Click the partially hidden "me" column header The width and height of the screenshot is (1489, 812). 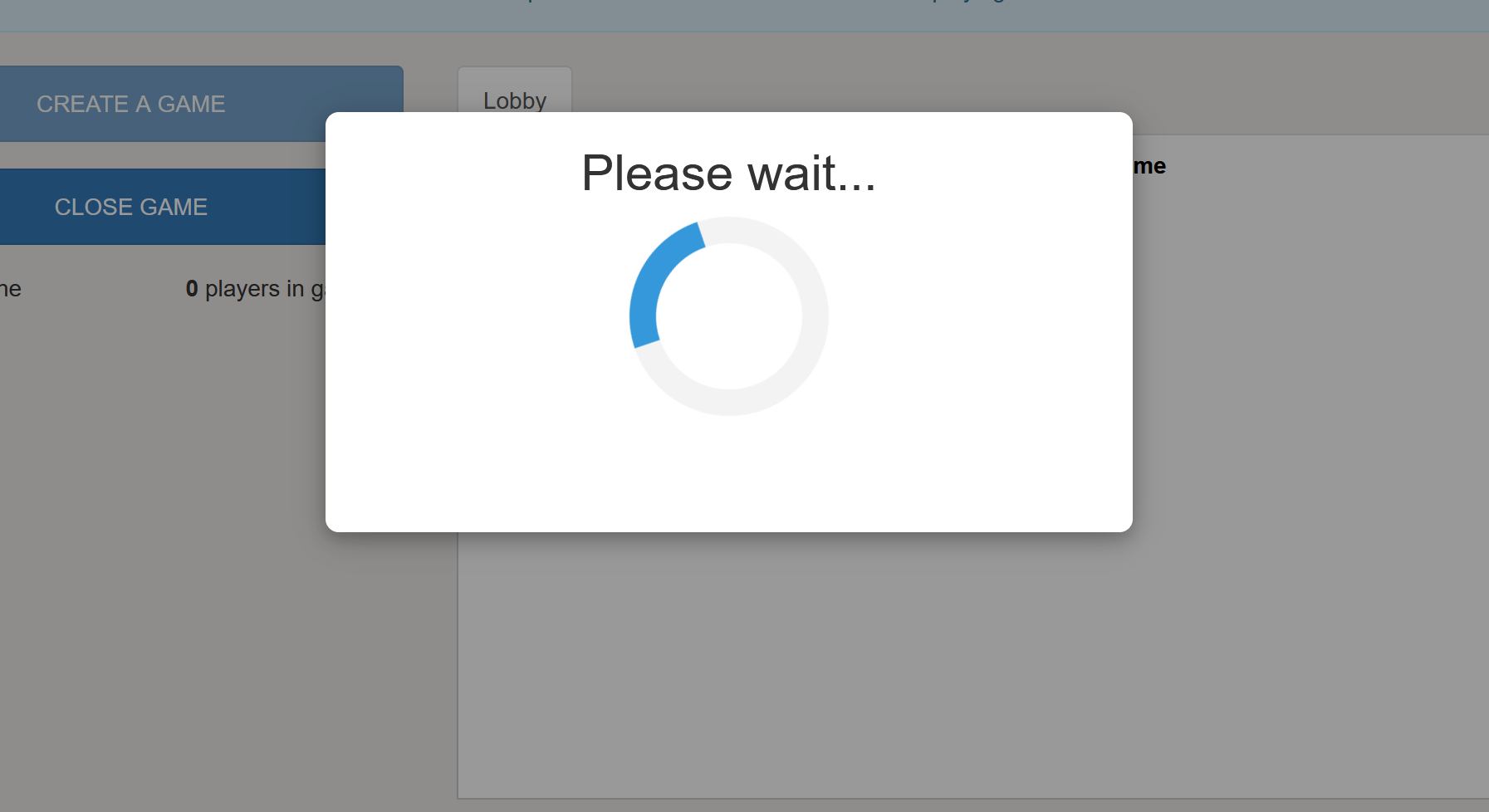point(1150,166)
